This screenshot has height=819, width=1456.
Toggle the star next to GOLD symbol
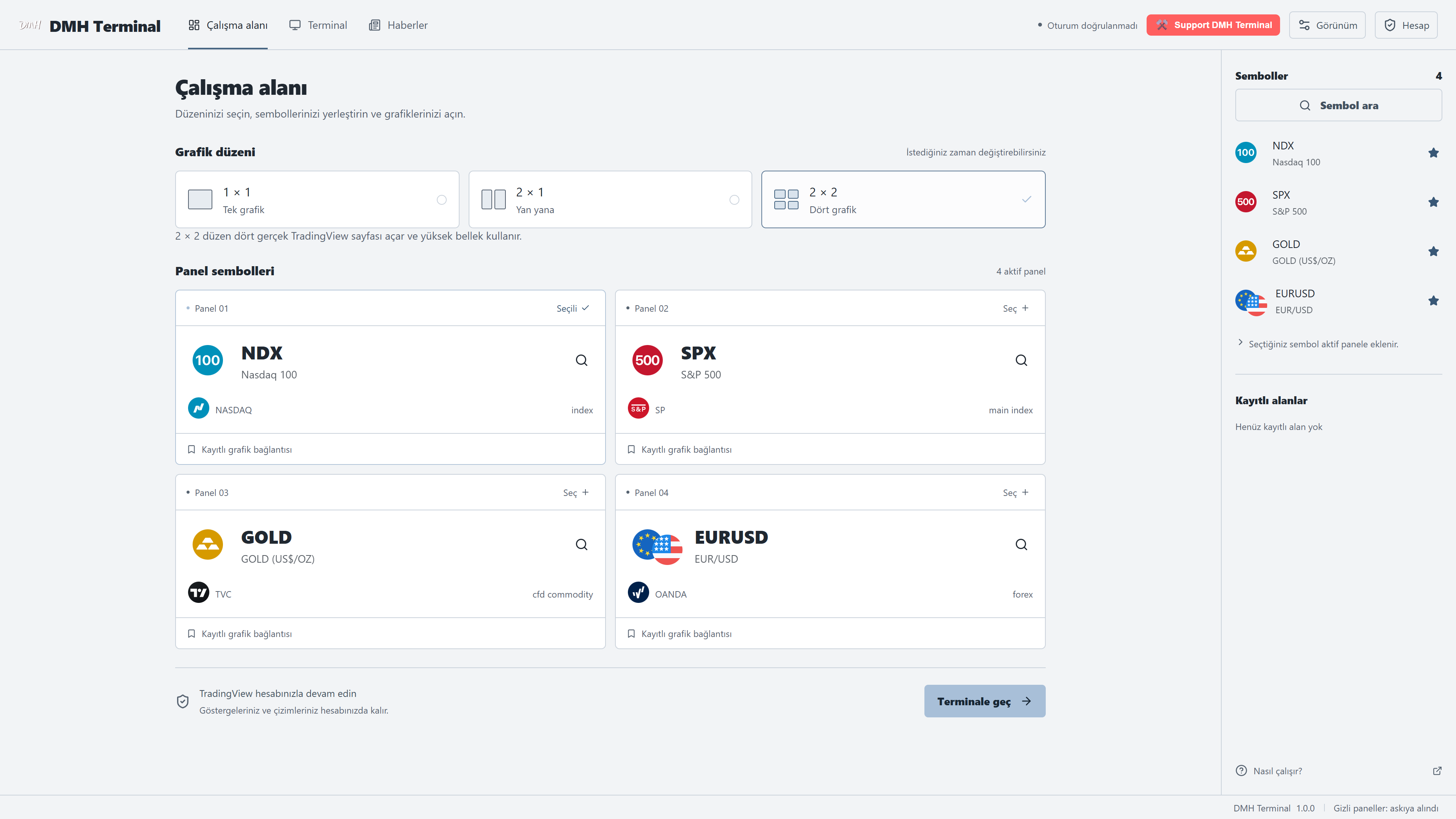(1433, 251)
